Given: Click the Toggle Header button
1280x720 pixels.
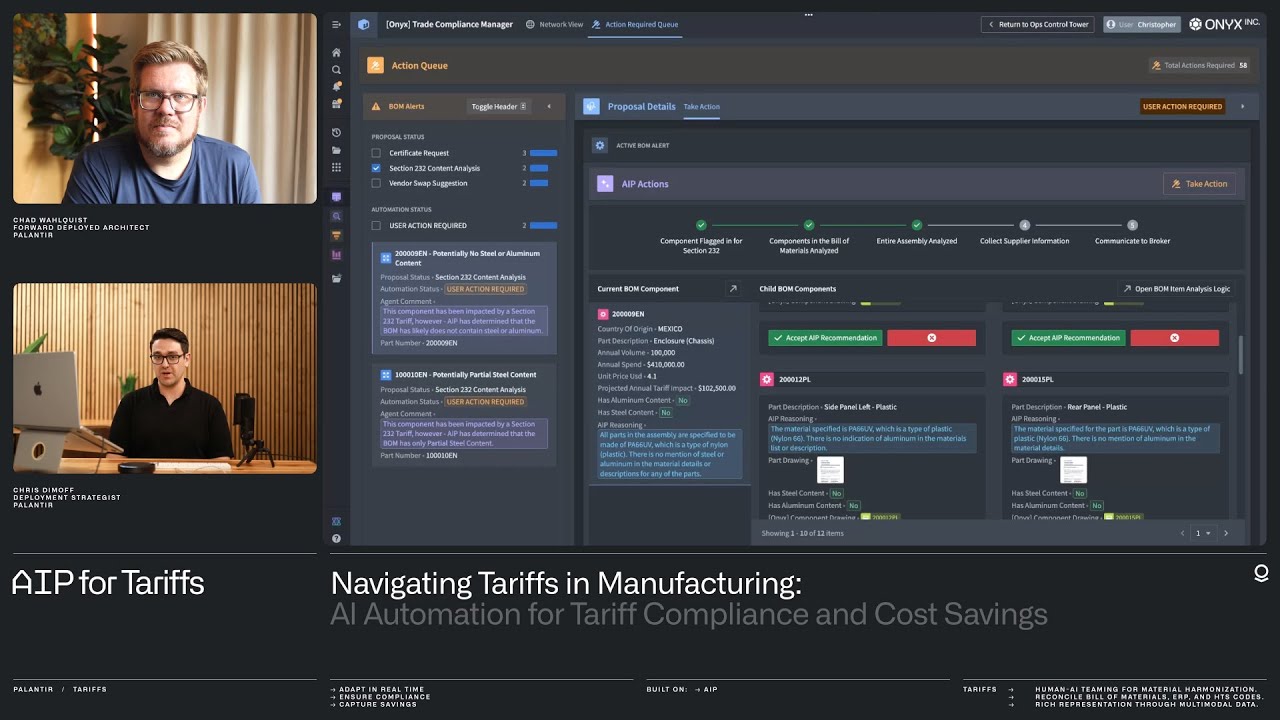Looking at the screenshot, I should [498, 106].
